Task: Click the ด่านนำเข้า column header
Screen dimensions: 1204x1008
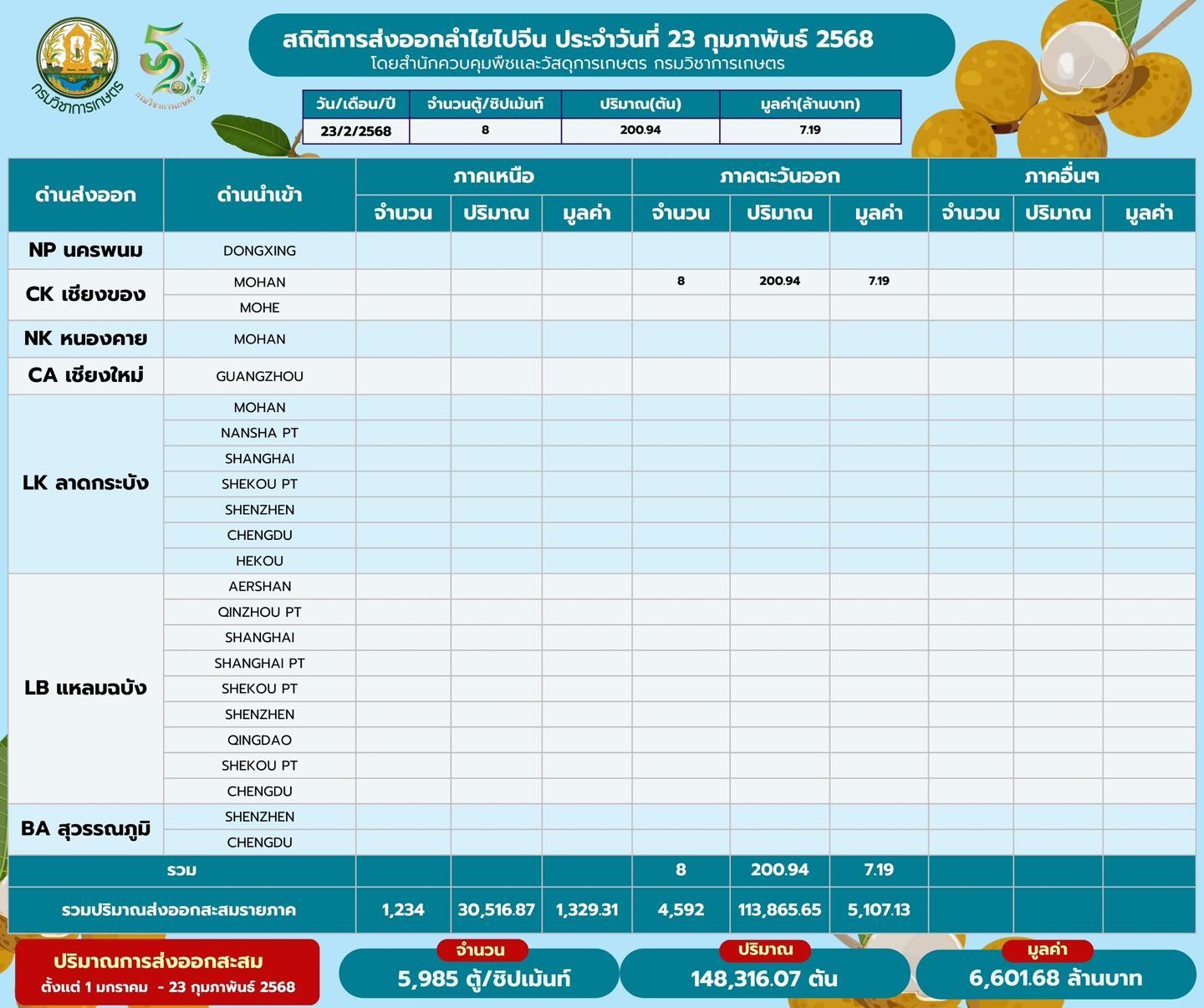Action: 259,195
